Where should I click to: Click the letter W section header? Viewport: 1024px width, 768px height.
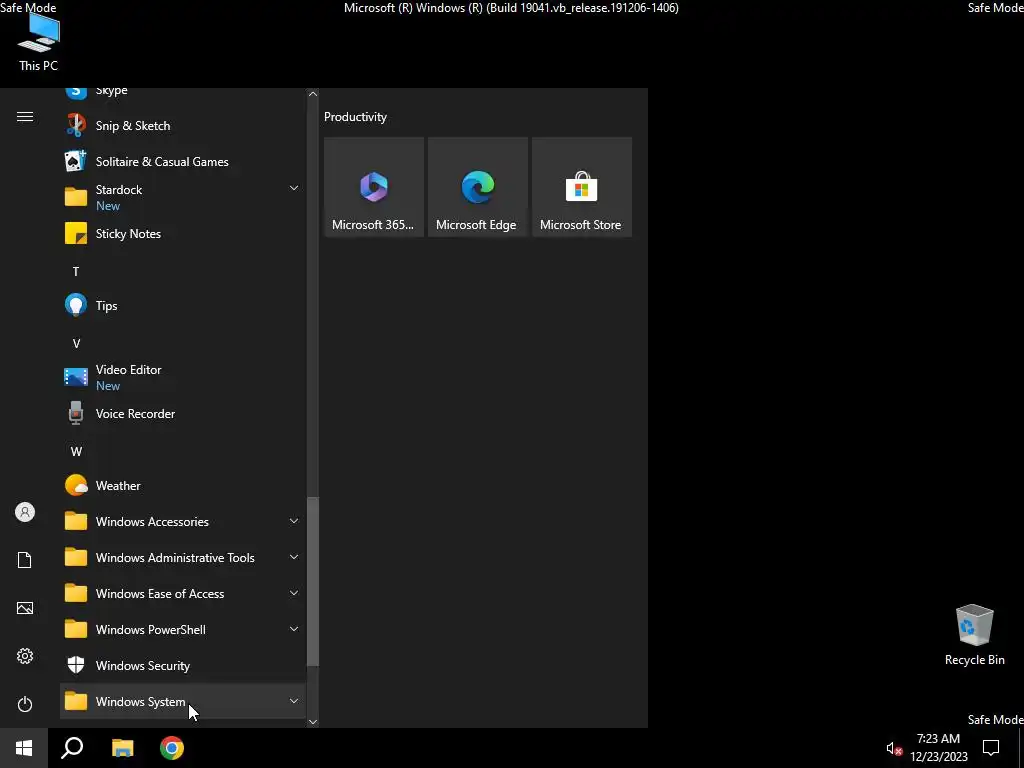[x=76, y=451]
